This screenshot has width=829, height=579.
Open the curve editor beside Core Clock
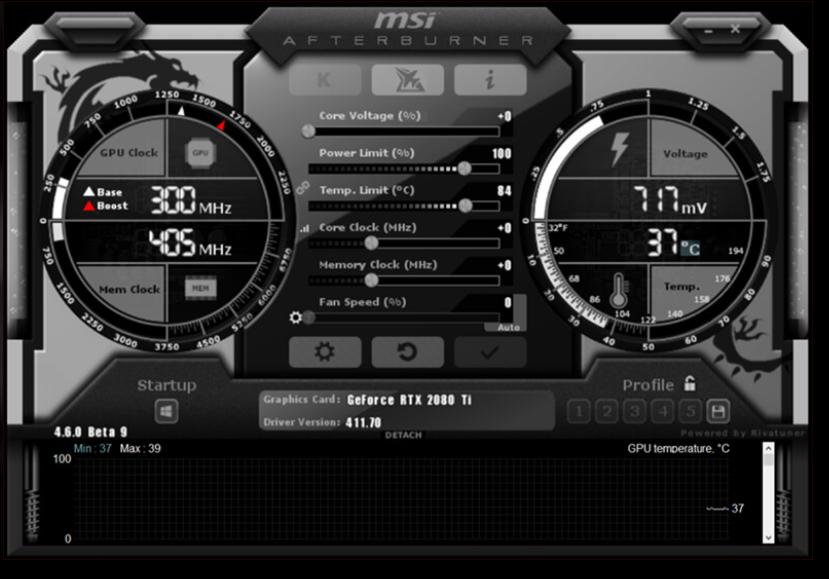[305, 228]
